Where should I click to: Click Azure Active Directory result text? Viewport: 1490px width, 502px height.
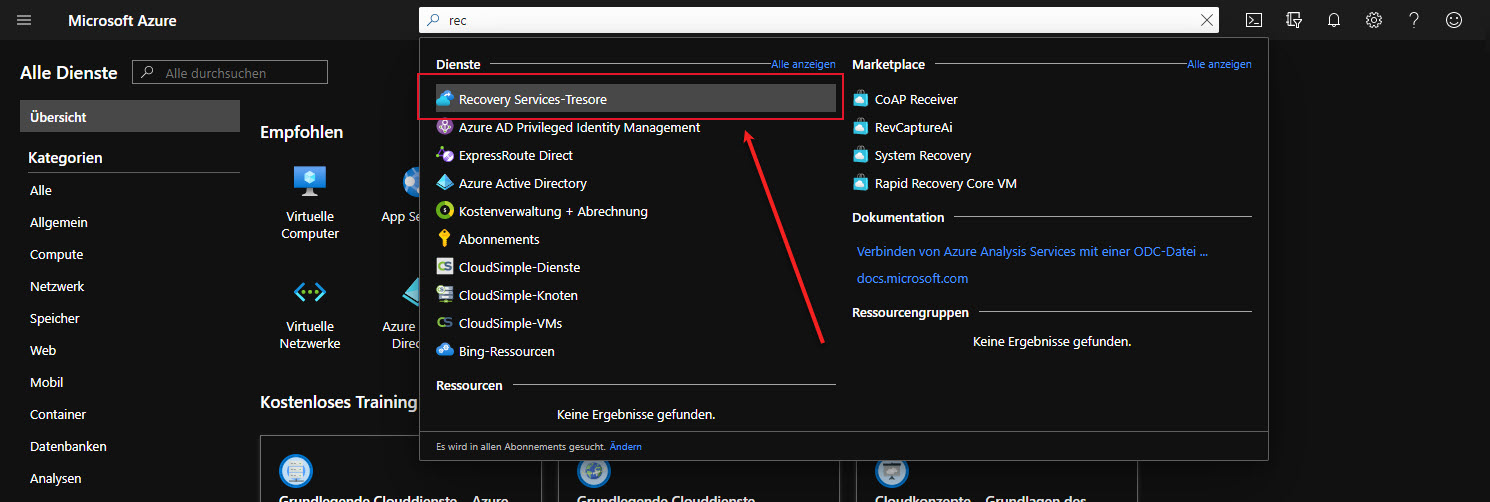pos(523,183)
